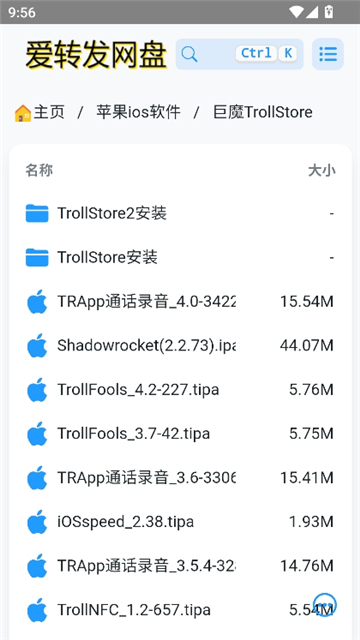360x640 pixels.
Task: Open file TRApp通话录音_3.6-3306
Action: (147, 478)
